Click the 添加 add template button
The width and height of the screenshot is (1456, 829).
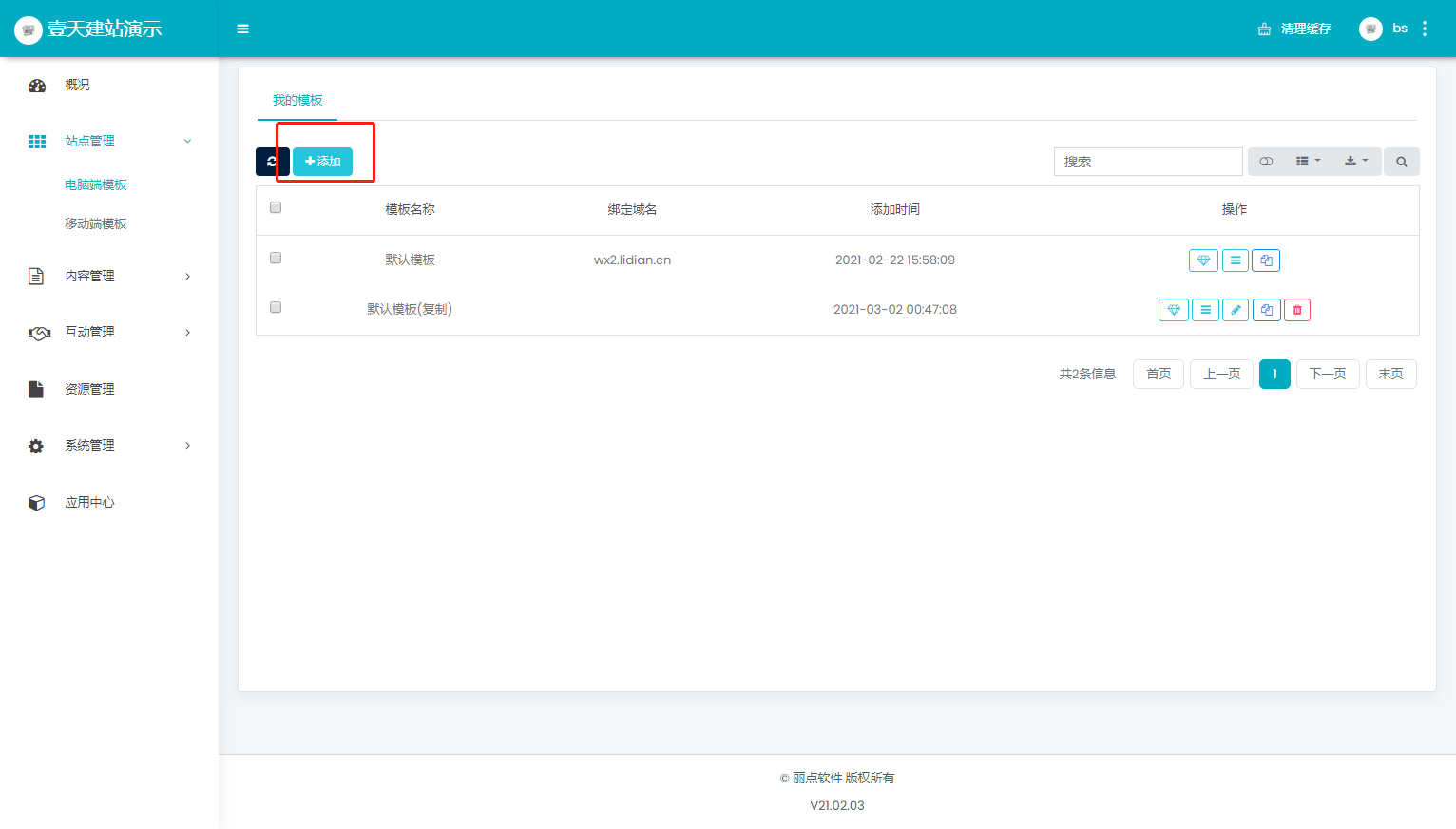click(322, 162)
